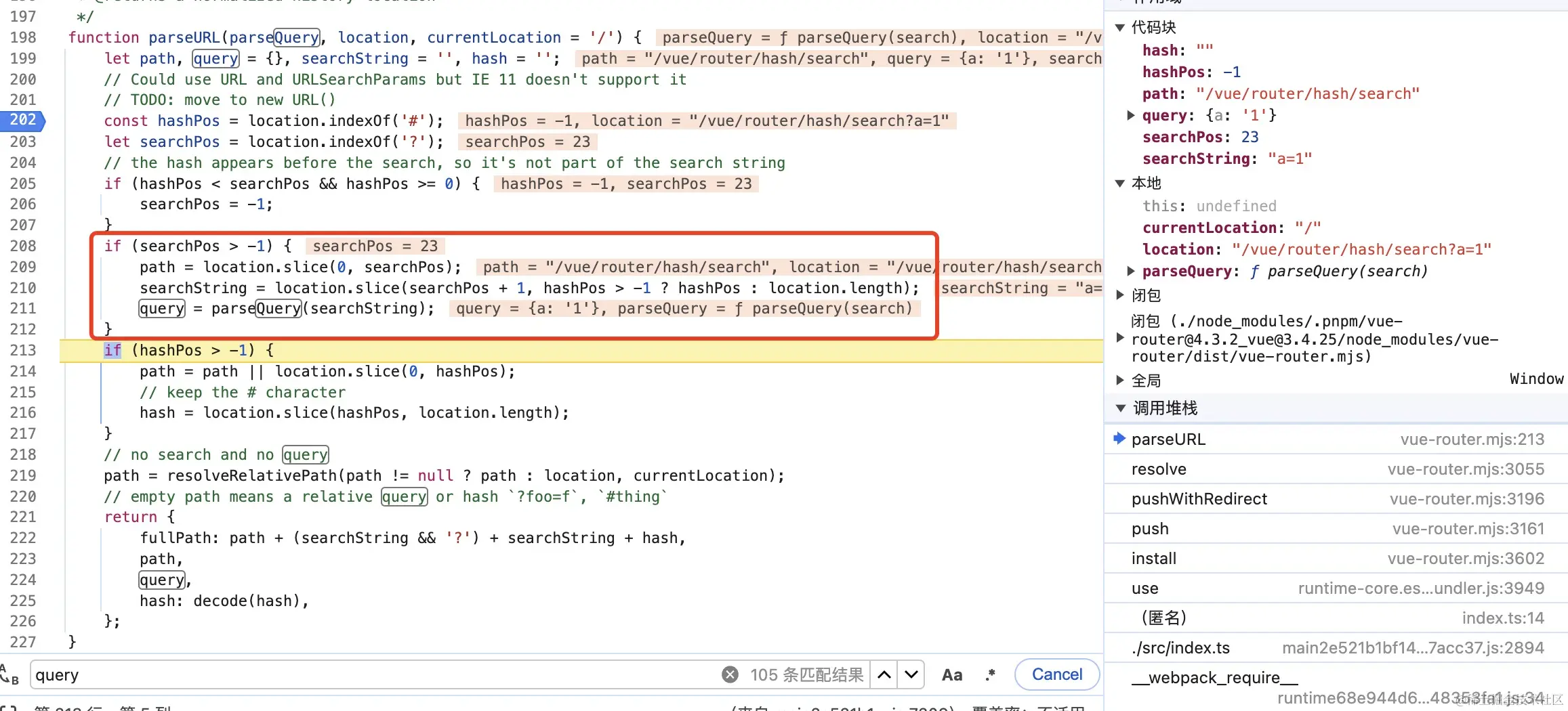1568x711 pixels.
Task: Collapse the 调用堆栈 panel
Action: tap(1120, 408)
